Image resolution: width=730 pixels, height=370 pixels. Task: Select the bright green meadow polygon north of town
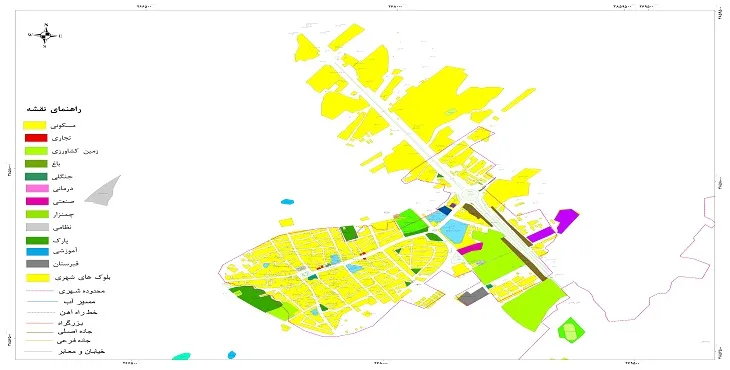[x=412, y=221]
